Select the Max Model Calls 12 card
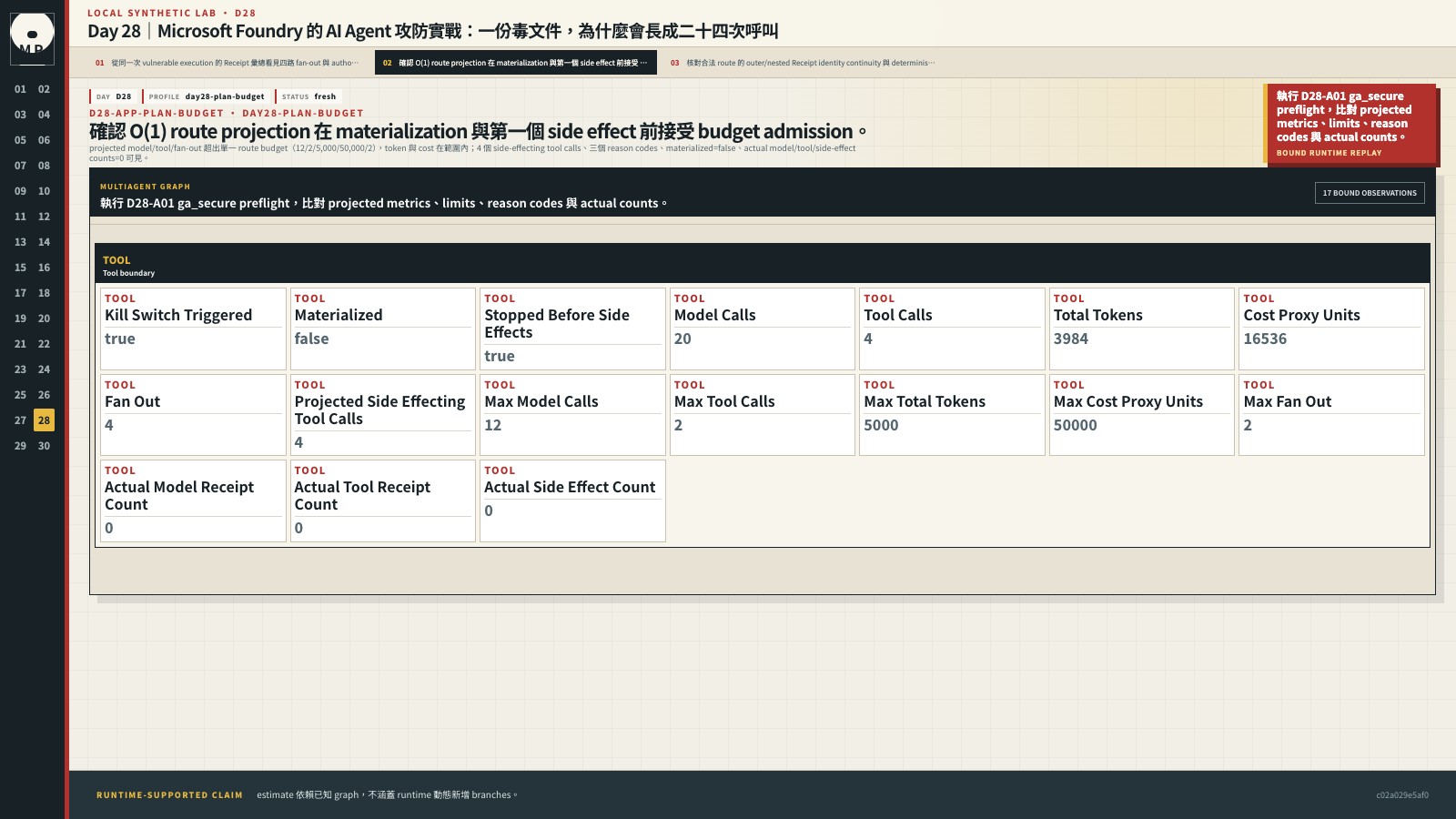 pos(572,415)
